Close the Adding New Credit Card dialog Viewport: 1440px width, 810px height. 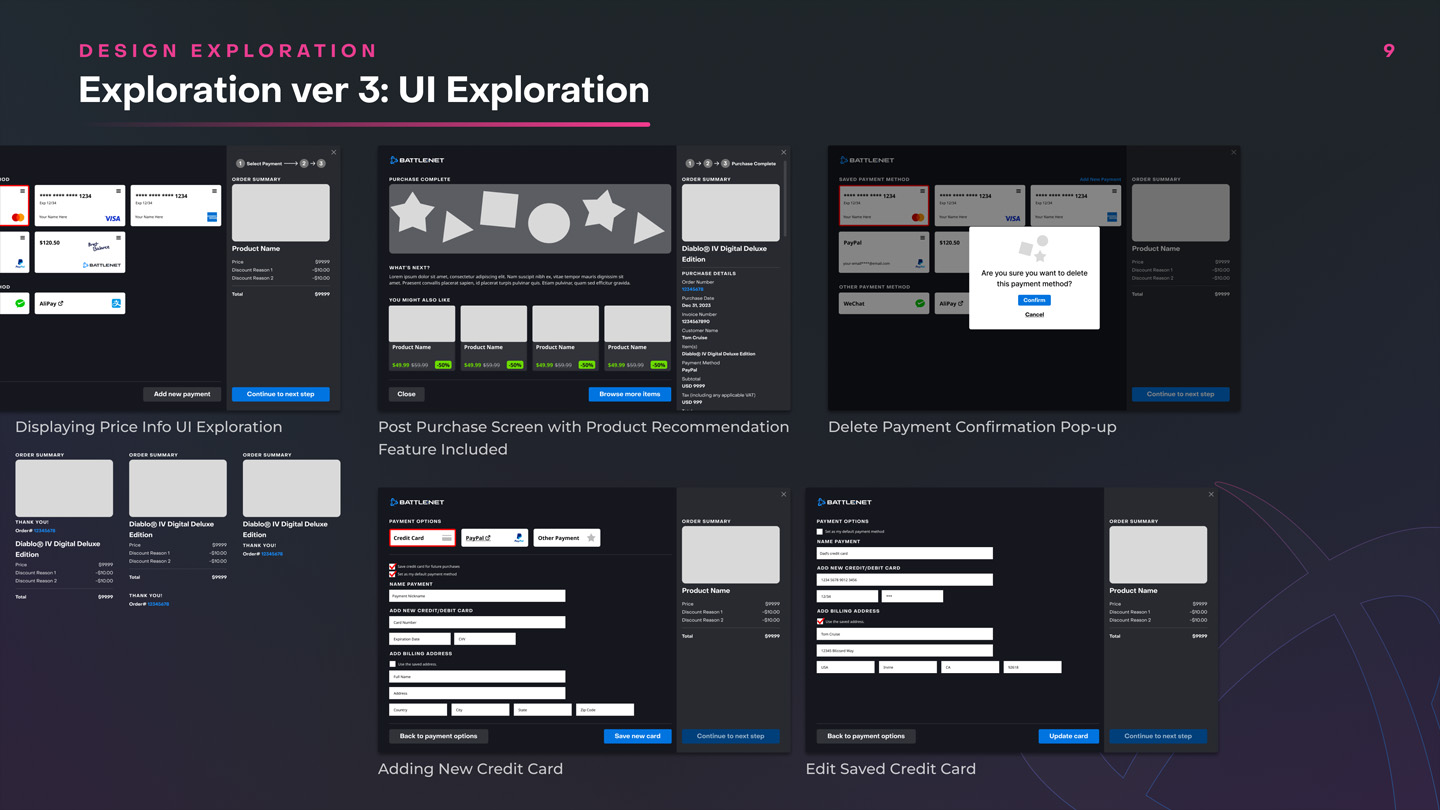(783, 494)
